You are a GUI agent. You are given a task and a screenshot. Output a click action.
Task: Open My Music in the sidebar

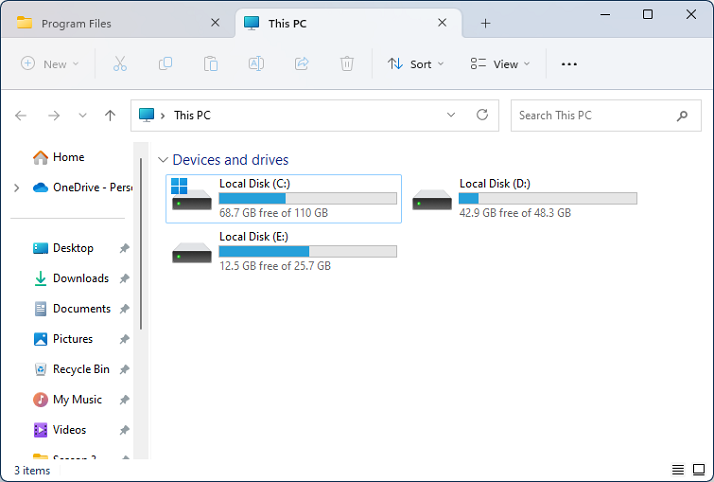point(67,400)
